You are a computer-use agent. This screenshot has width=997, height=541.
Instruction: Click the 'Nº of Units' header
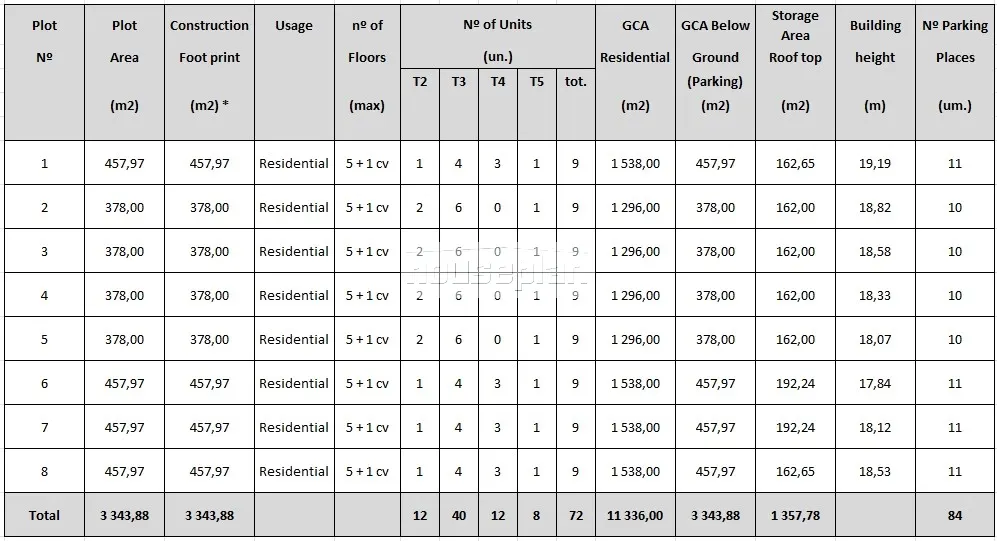coord(497,25)
